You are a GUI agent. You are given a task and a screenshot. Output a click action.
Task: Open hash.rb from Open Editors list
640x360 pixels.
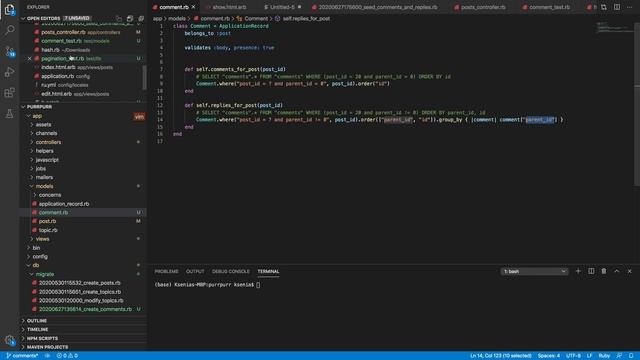pos(50,50)
